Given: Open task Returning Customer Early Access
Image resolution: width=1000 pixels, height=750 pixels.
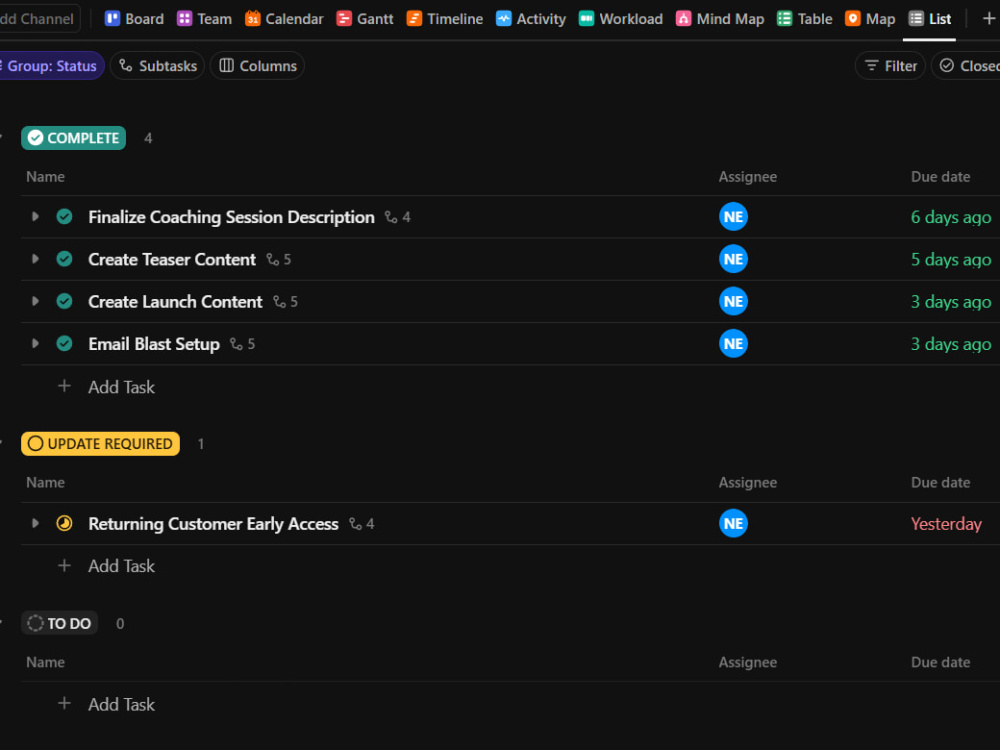Looking at the screenshot, I should tap(213, 524).
